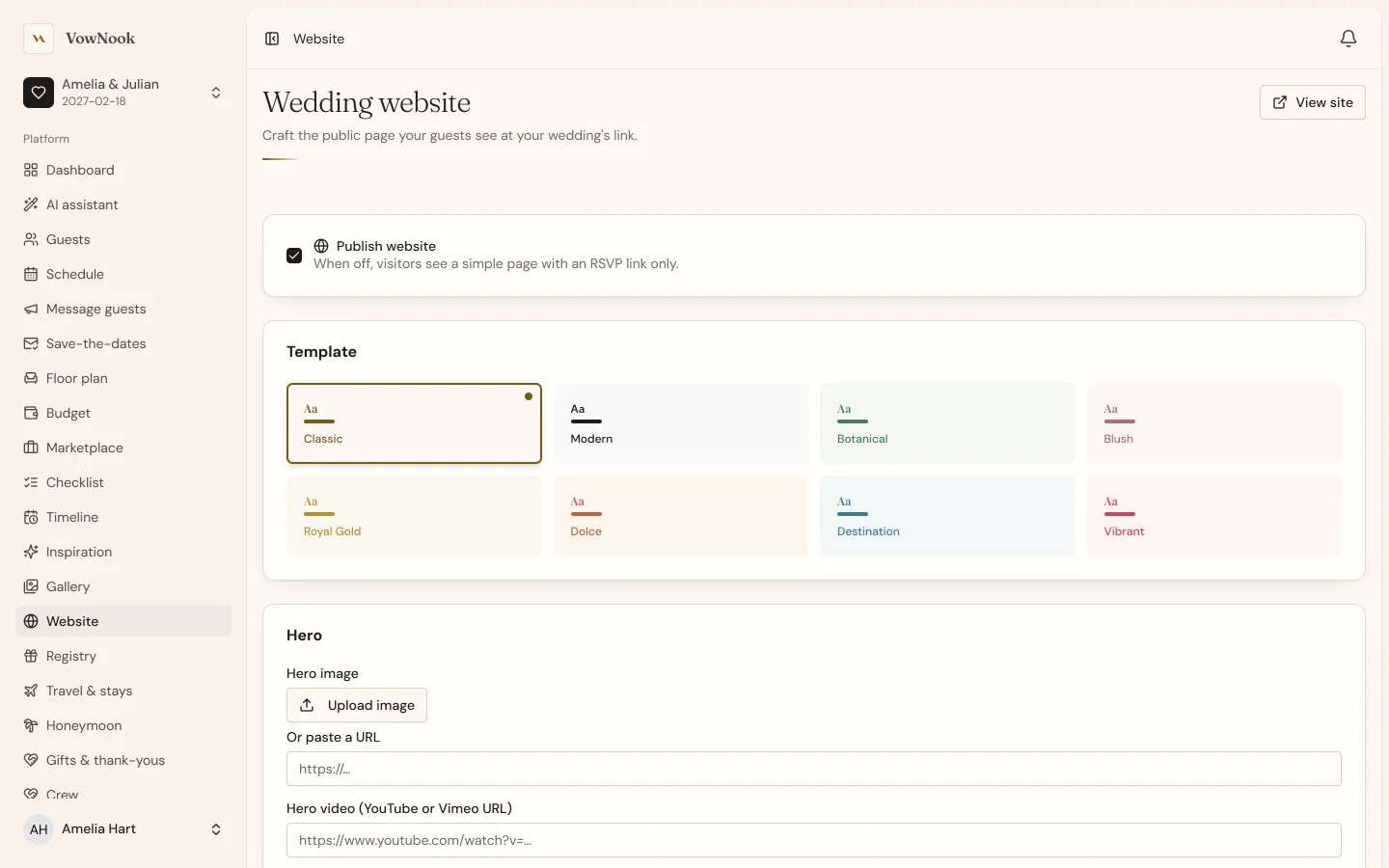Click the Timeline icon

coord(31,517)
